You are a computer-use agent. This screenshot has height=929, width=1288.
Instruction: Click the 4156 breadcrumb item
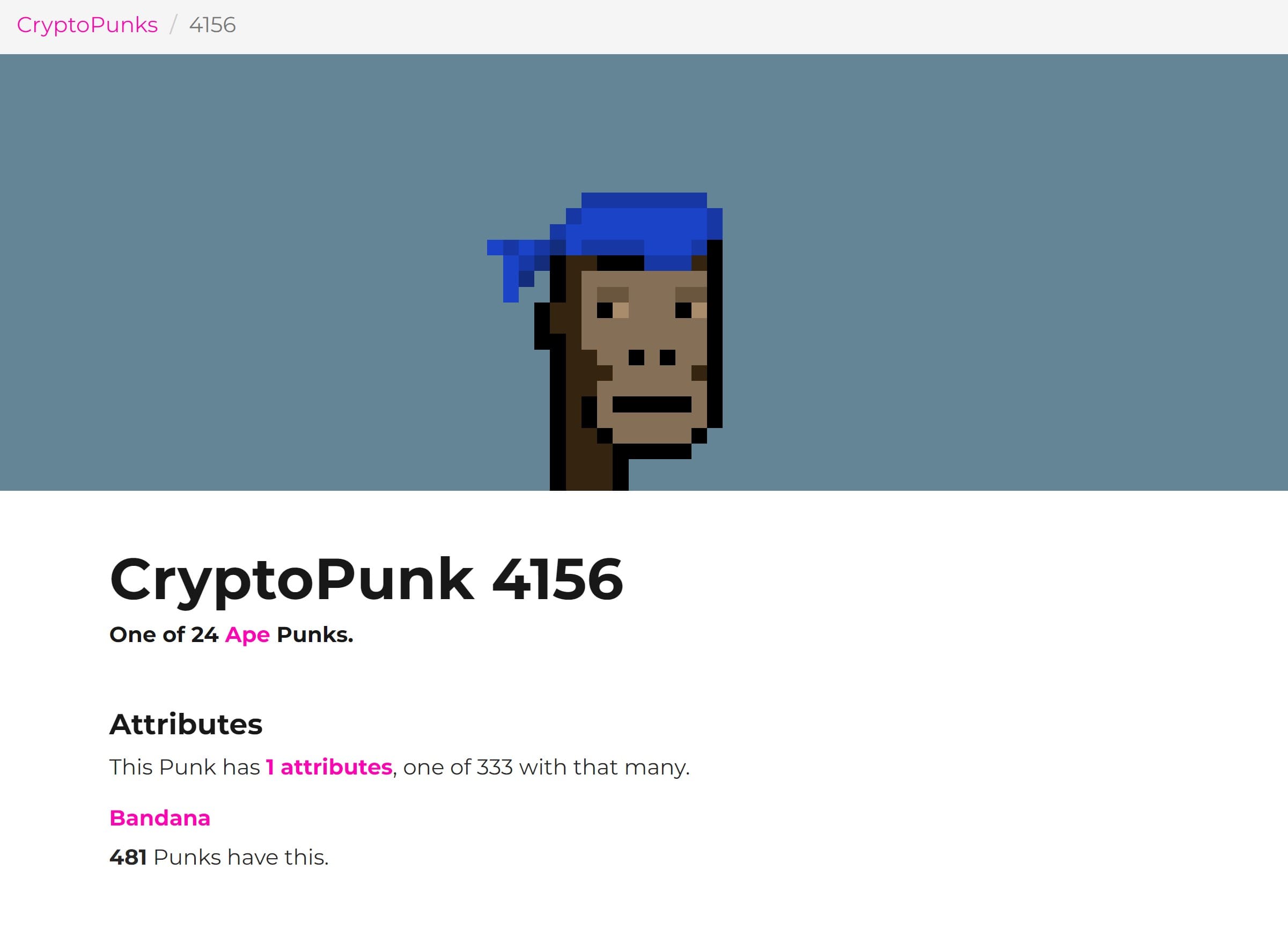pos(212,25)
